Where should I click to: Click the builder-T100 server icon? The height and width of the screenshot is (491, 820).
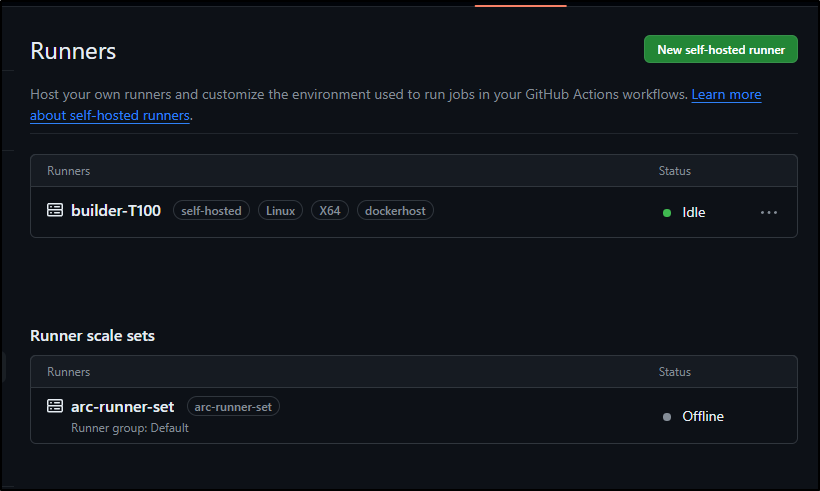[x=55, y=210]
